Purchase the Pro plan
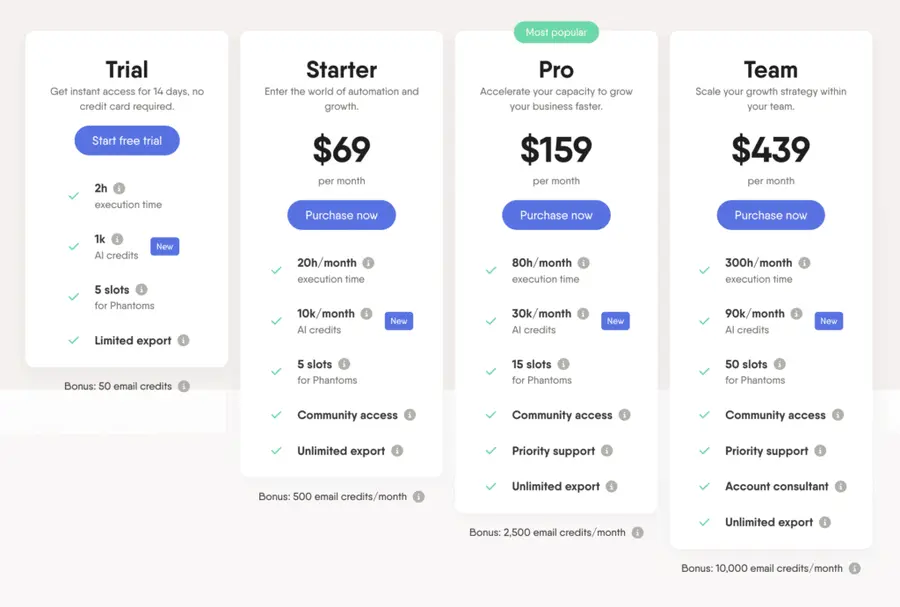Image resolution: width=900 pixels, height=607 pixels. coord(556,215)
